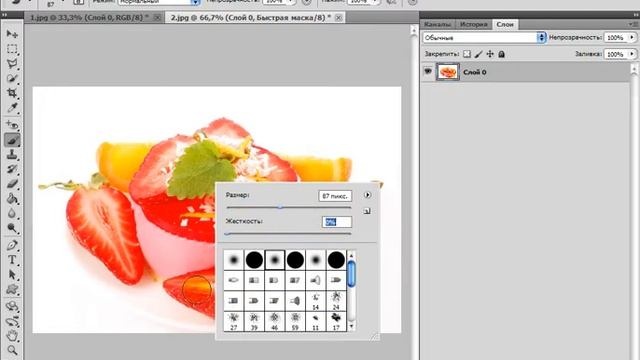
Task: Select the Quick Selection tool
Action: 12,78
